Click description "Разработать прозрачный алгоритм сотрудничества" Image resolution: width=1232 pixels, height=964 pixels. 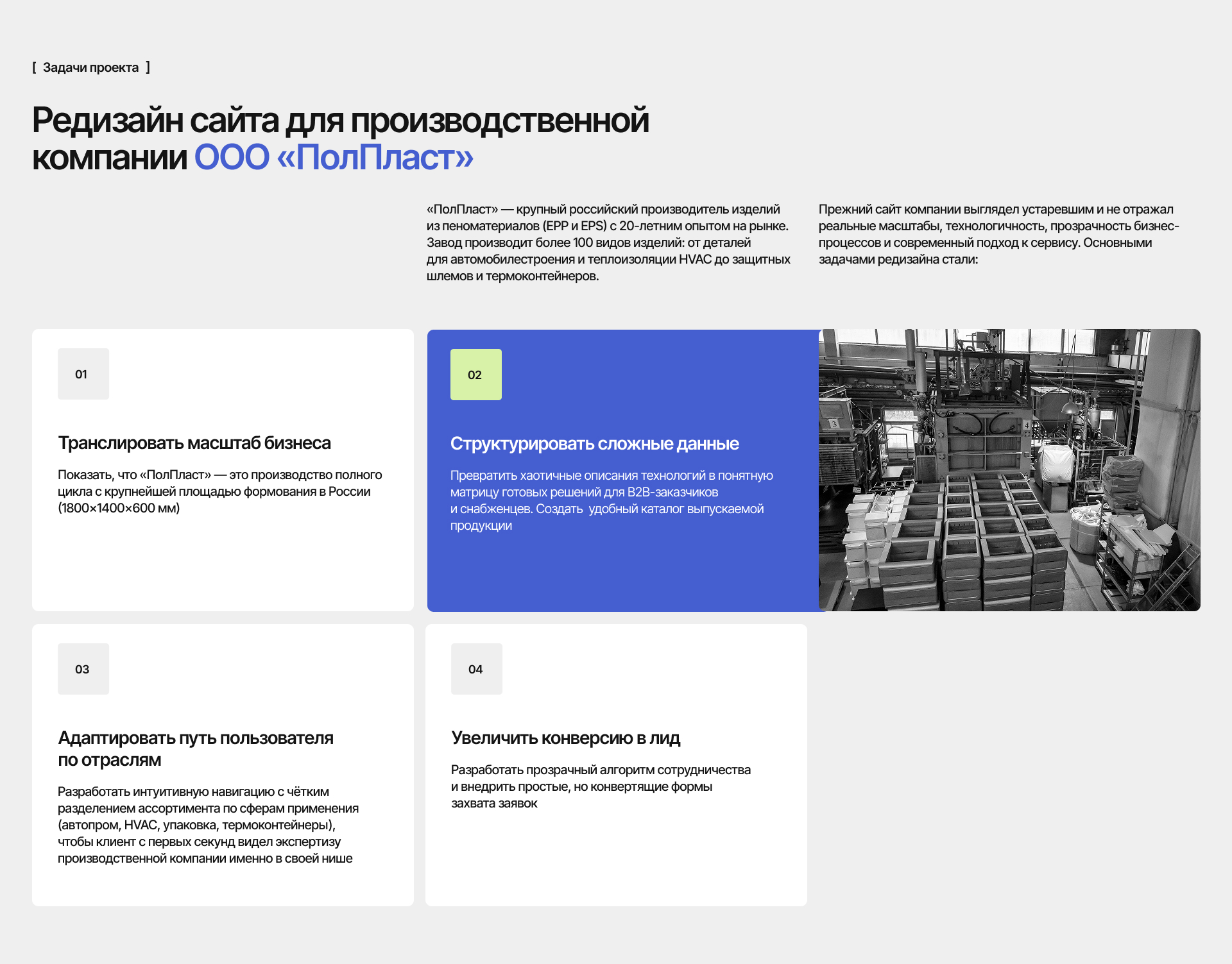pos(601,786)
